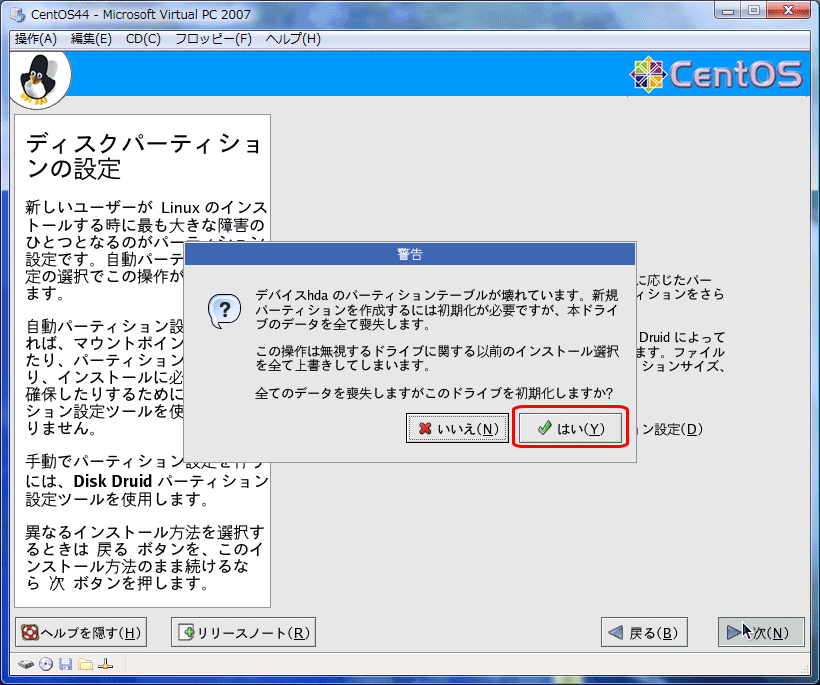The height and width of the screenshot is (685, 820).
Task: Click the CentOS44 - Microsoft Virtual PC 2007 title
Action: [141, 15]
